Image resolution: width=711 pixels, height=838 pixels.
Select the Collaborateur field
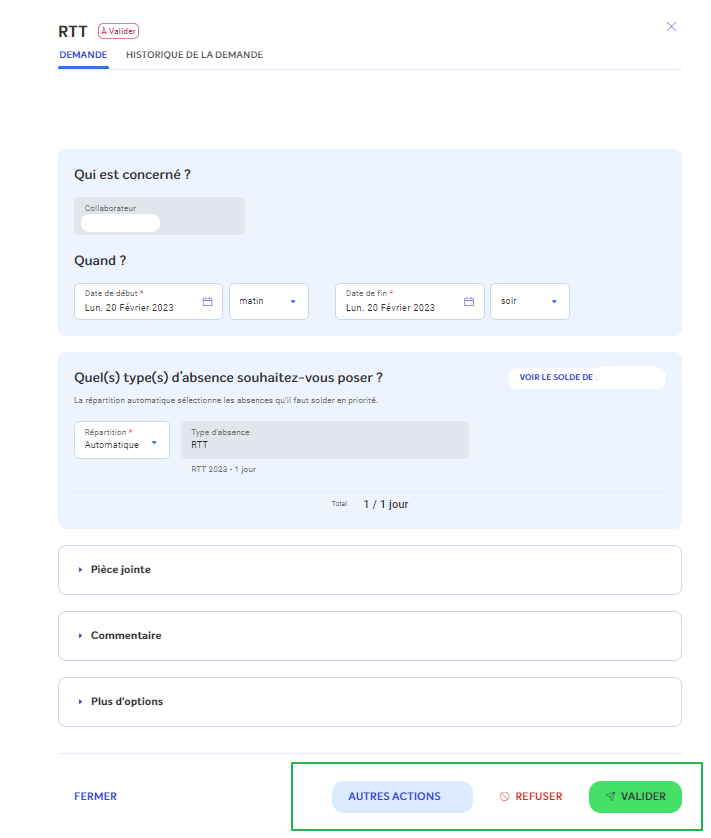[159, 216]
